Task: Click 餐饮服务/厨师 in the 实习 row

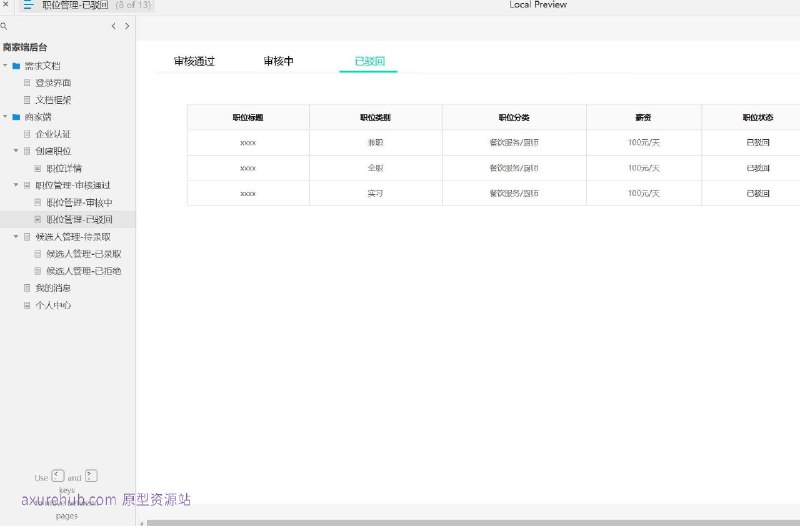Action: pos(514,193)
